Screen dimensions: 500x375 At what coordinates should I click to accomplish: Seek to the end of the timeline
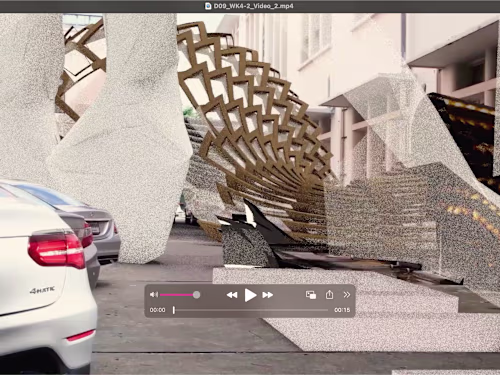328,310
